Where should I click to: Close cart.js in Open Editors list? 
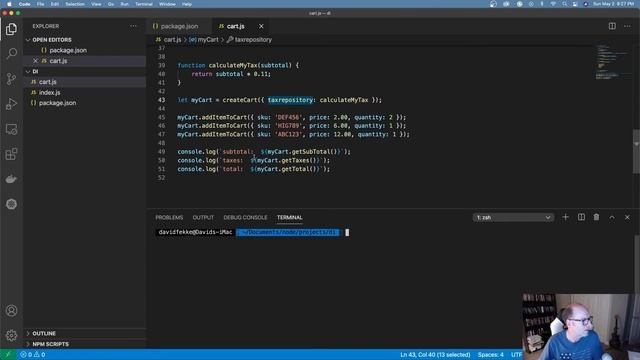(36, 61)
